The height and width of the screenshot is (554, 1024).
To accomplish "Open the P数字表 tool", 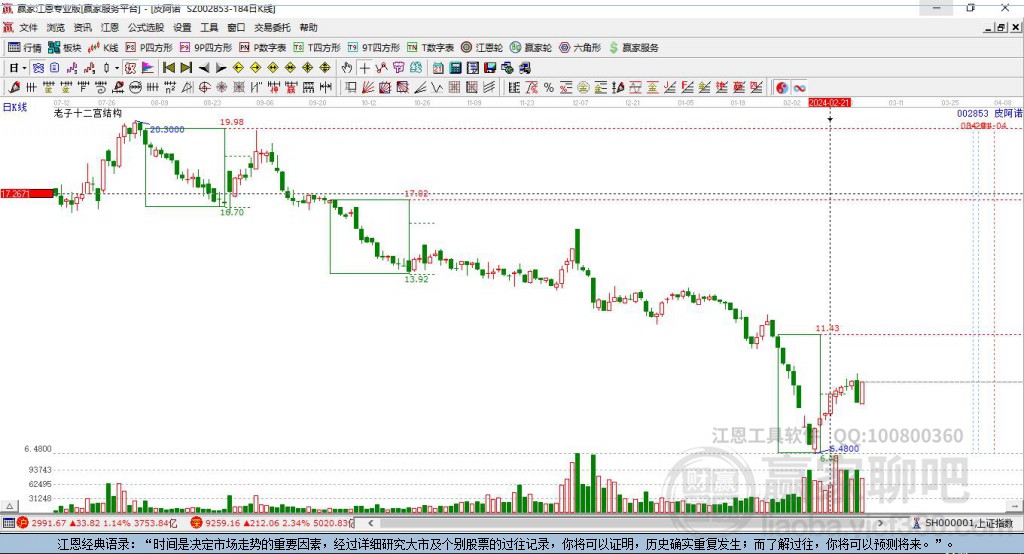I will (x=263, y=48).
